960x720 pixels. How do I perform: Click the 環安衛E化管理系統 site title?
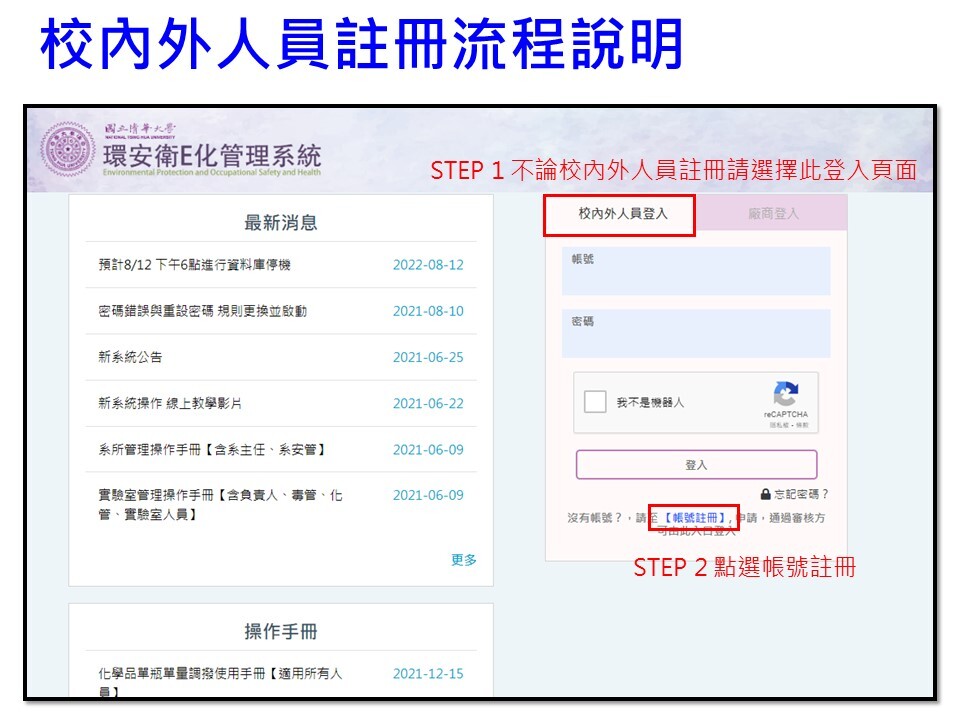pos(212,157)
